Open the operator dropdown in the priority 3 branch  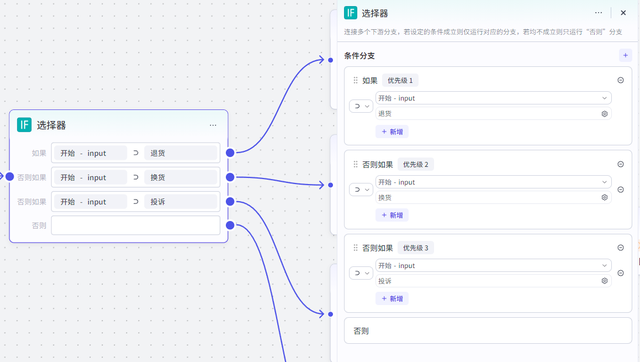point(361,273)
